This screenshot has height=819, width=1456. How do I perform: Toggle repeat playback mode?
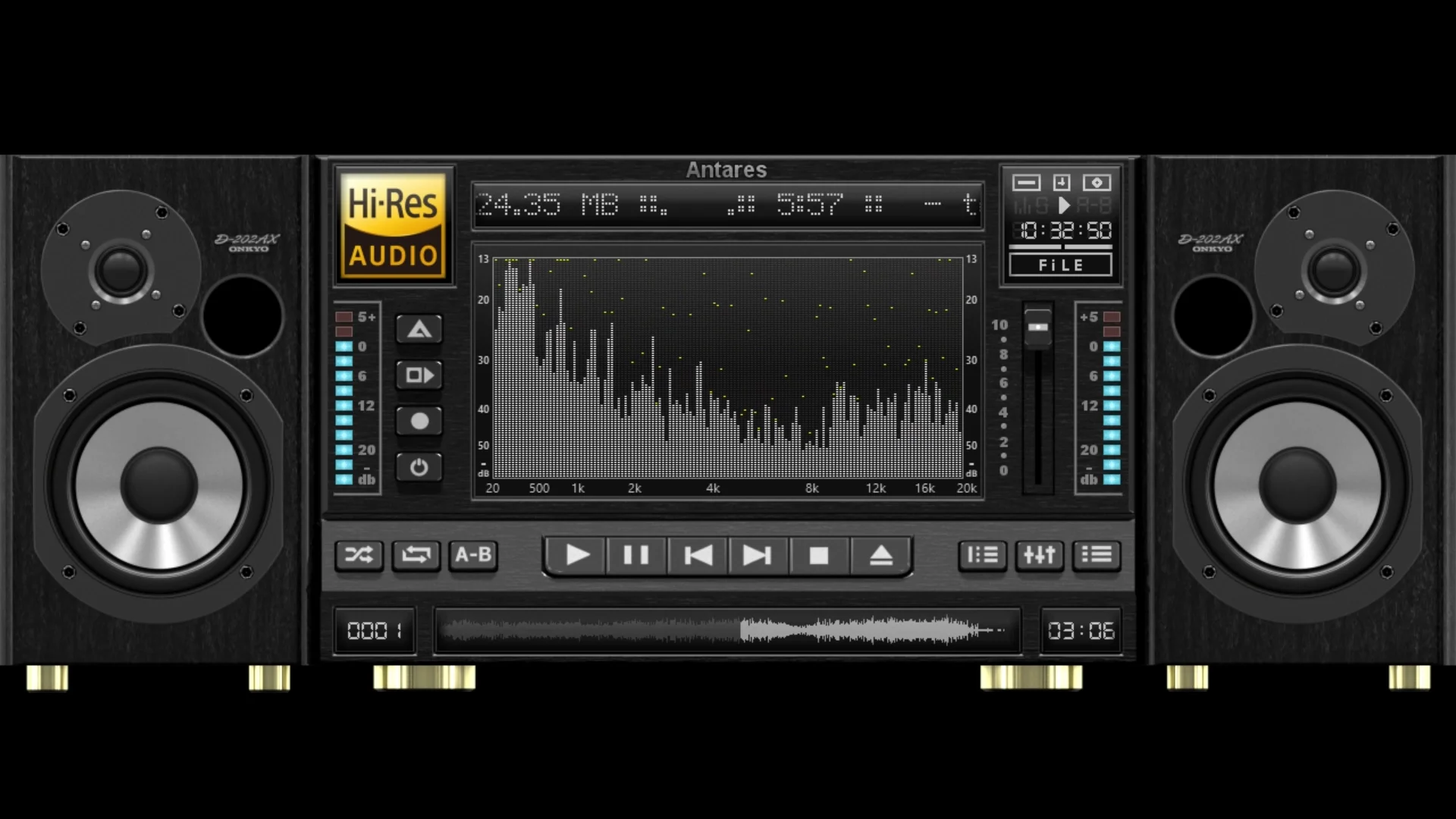tap(415, 555)
